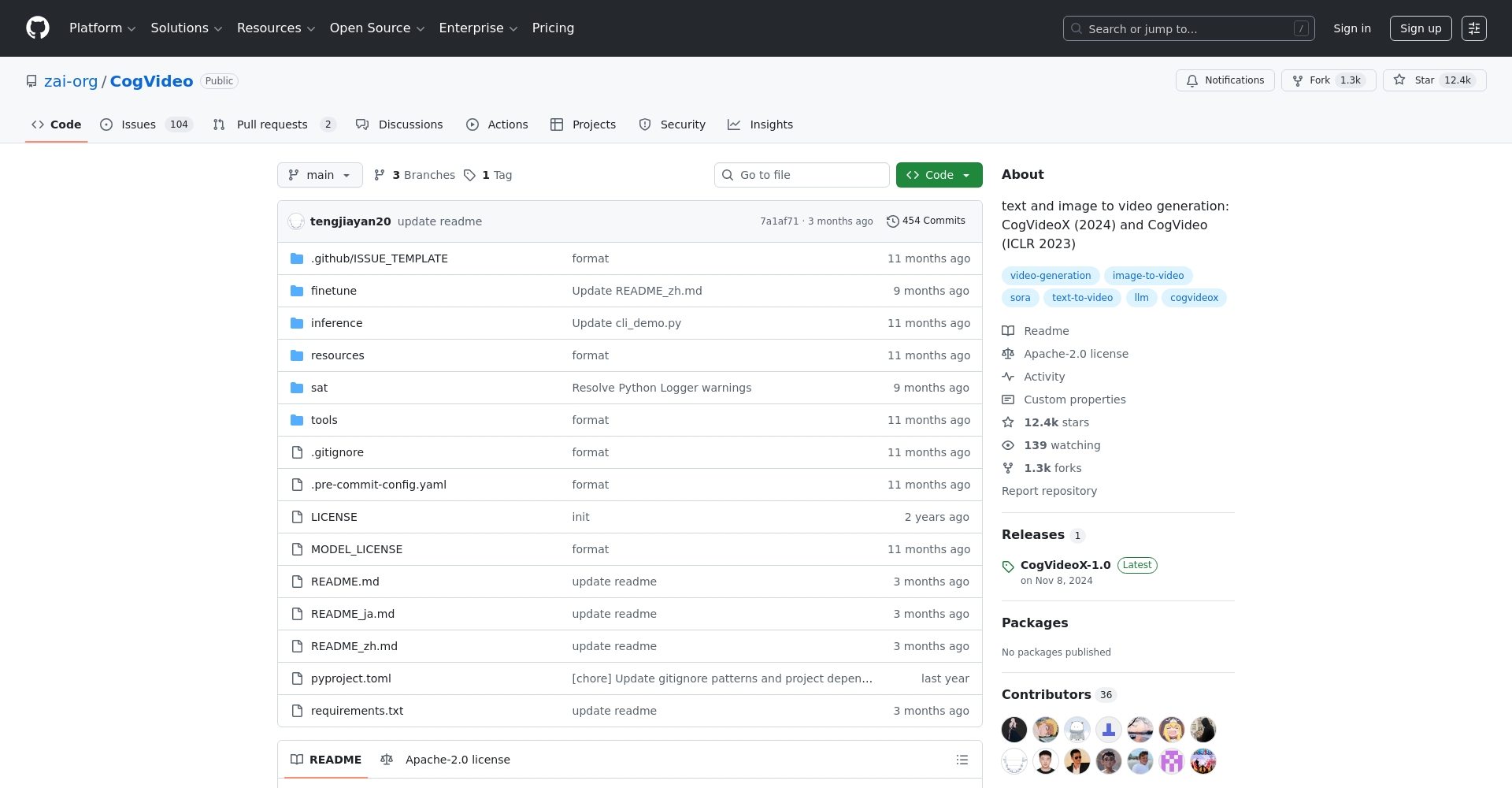Click the commit history clock icon
Viewport: 1512px width, 788px height.
click(x=892, y=221)
